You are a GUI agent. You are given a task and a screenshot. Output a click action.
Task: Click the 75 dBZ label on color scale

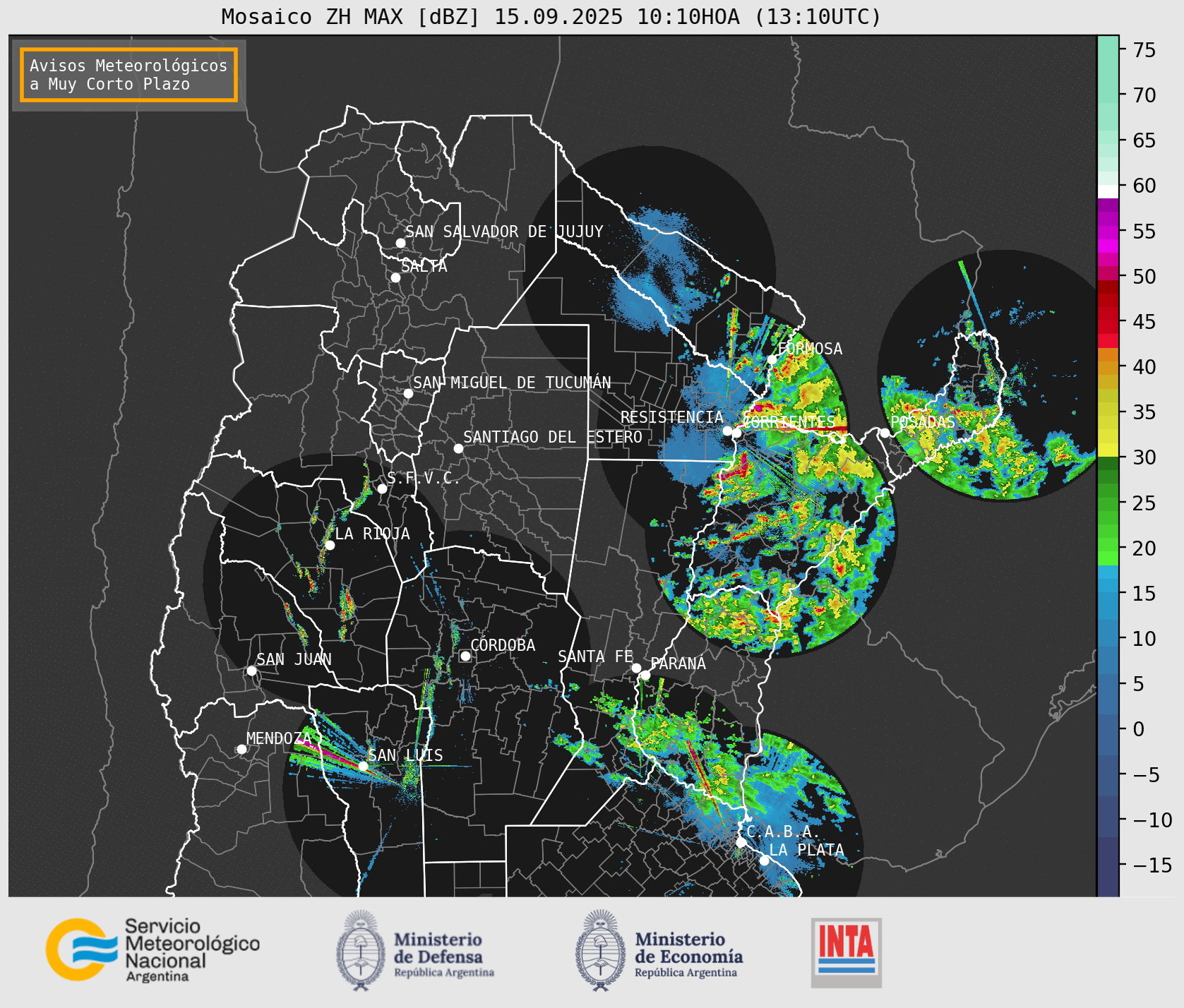[x=1144, y=50]
